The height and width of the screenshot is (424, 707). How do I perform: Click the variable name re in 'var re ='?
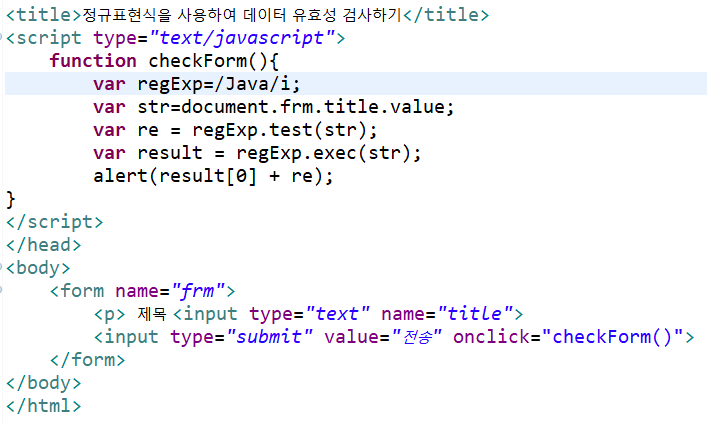click(148, 131)
